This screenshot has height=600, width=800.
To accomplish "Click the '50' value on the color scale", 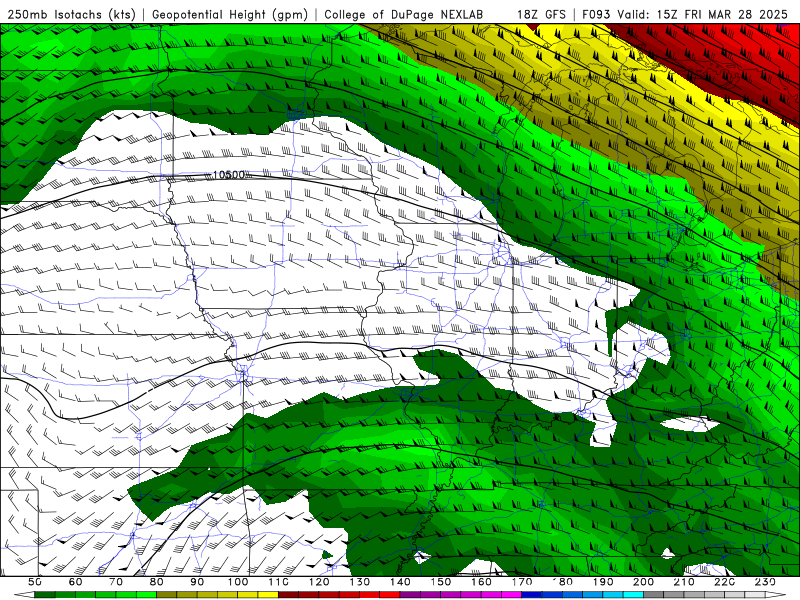I will [34, 582].
